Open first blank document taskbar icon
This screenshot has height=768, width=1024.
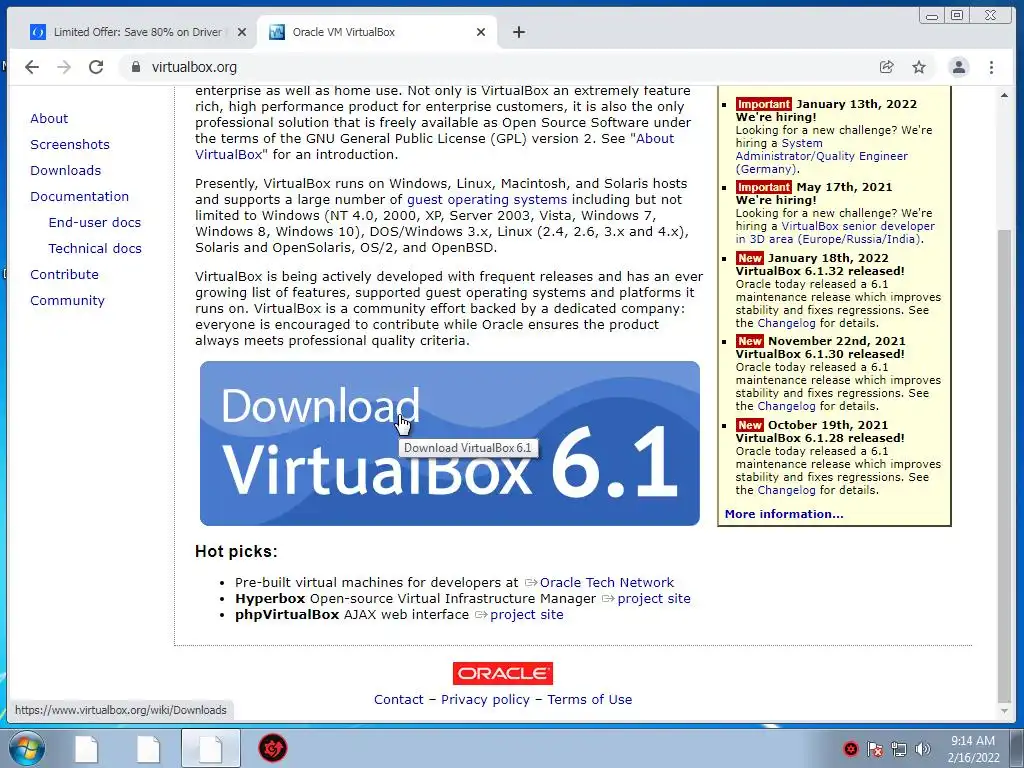[x=86, y=748]
